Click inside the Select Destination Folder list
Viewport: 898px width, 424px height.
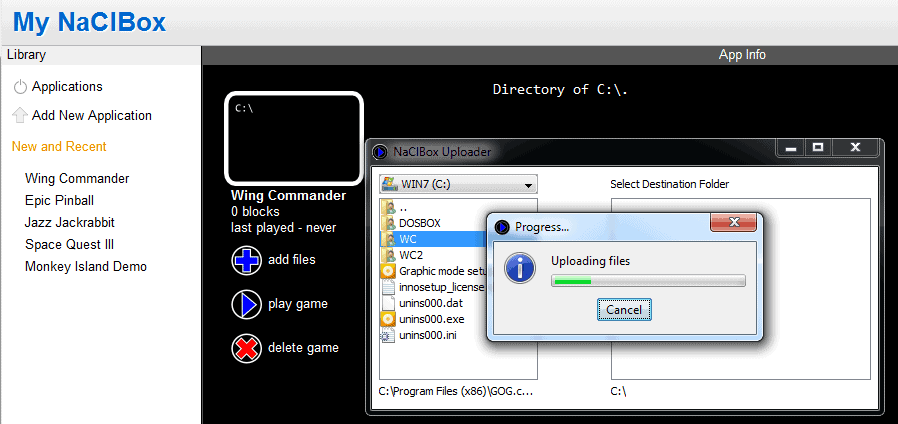(741, 289)
